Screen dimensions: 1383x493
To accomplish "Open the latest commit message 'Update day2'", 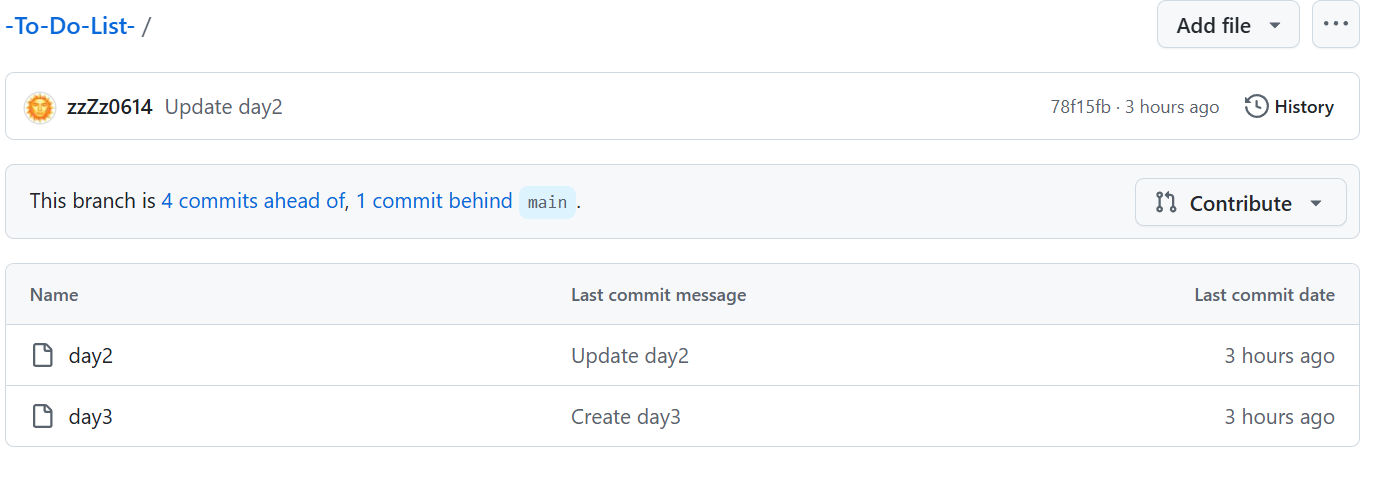I will pos(224,107).
